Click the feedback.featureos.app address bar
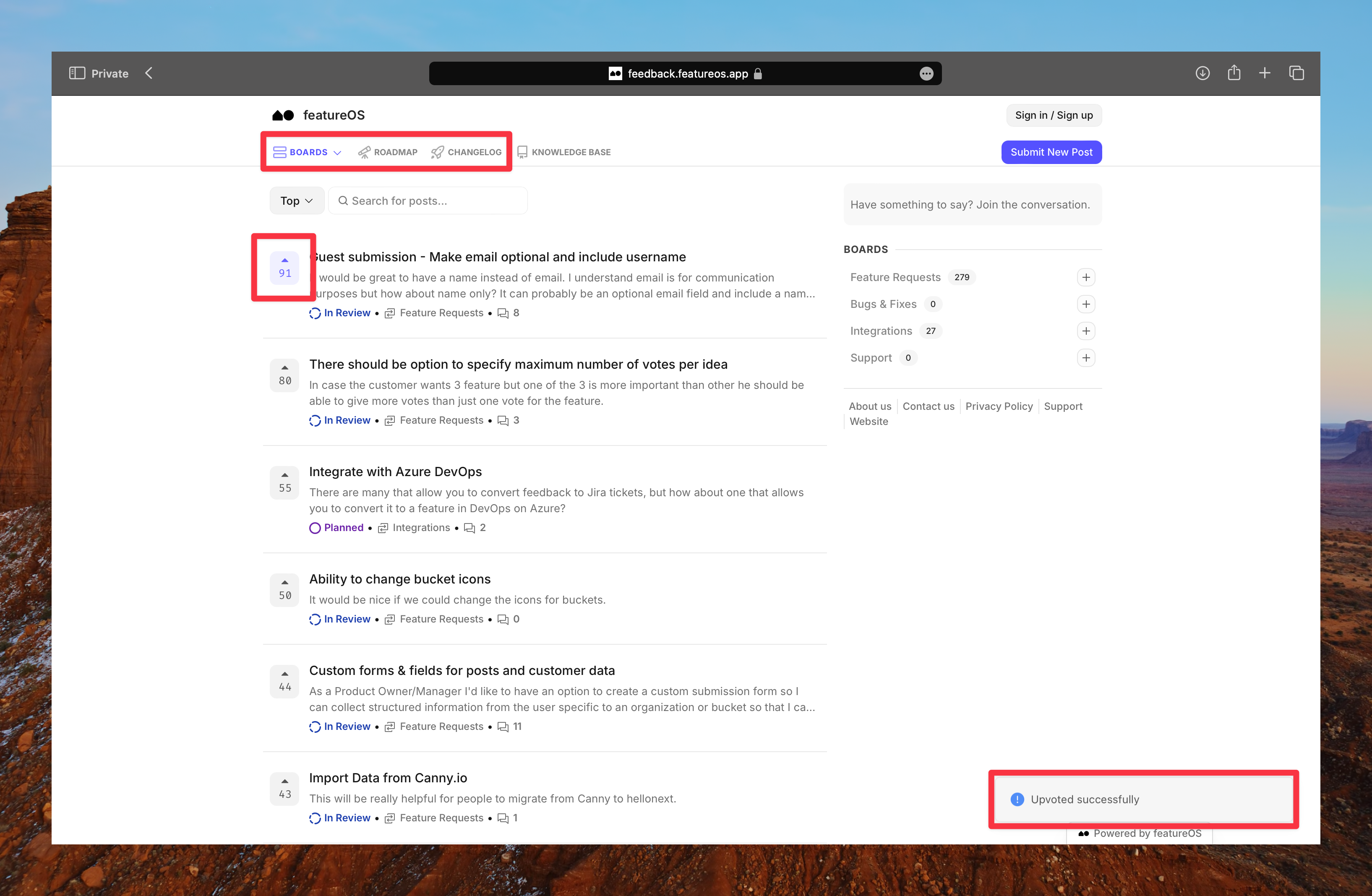1372x896 pixels. 685,74
